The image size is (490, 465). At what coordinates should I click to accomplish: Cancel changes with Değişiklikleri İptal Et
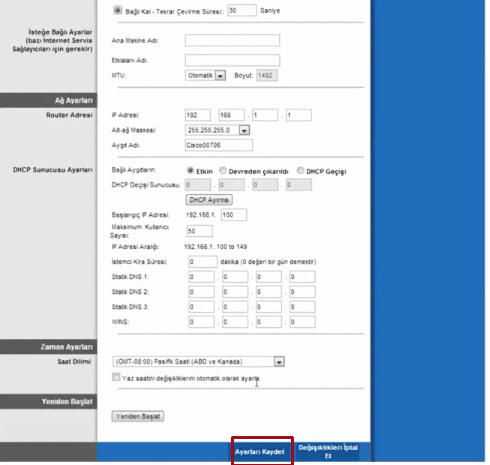pyautogui.click(x=328, y=452)
